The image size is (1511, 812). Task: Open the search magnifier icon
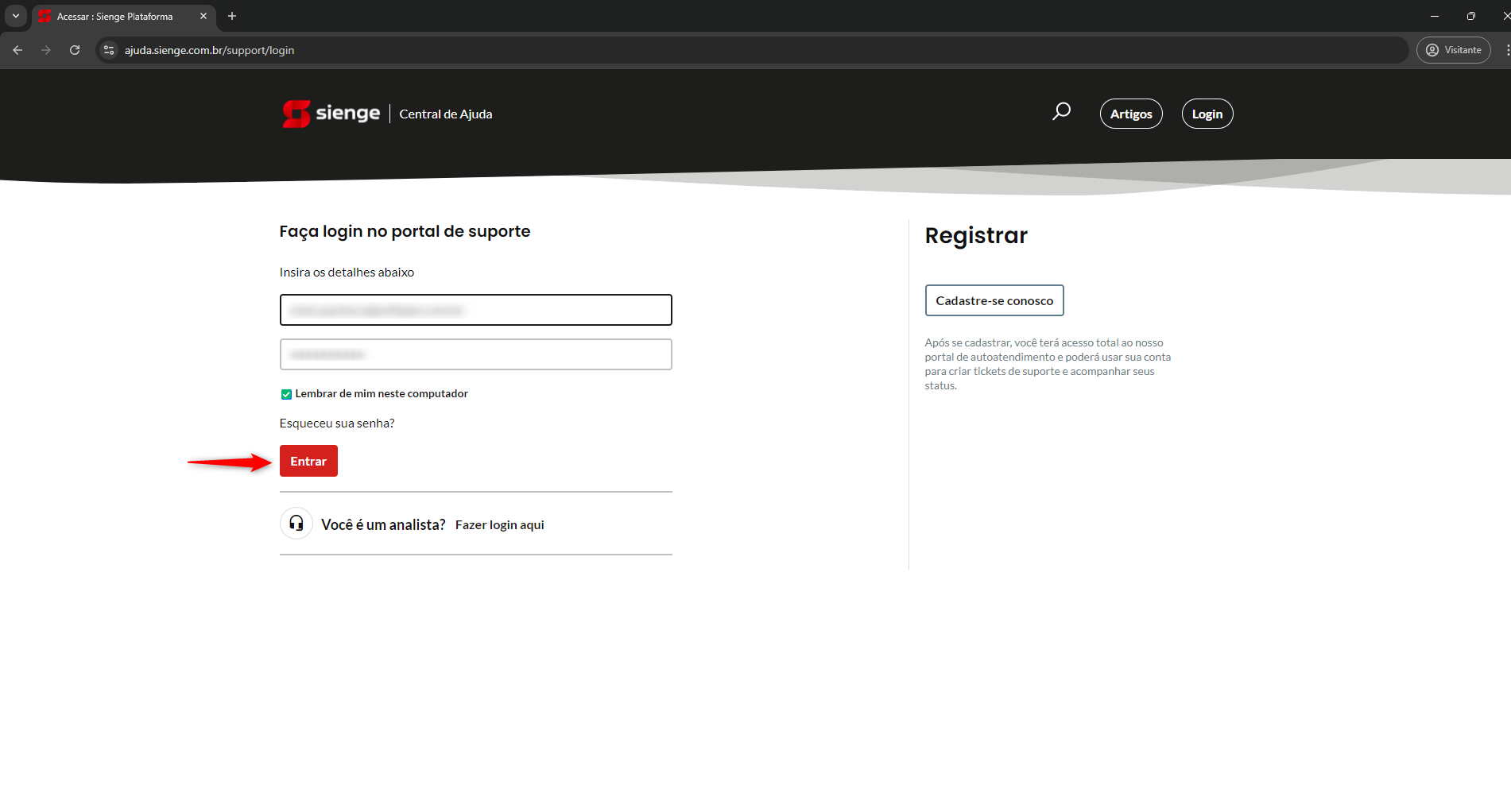click(1061, 112)
